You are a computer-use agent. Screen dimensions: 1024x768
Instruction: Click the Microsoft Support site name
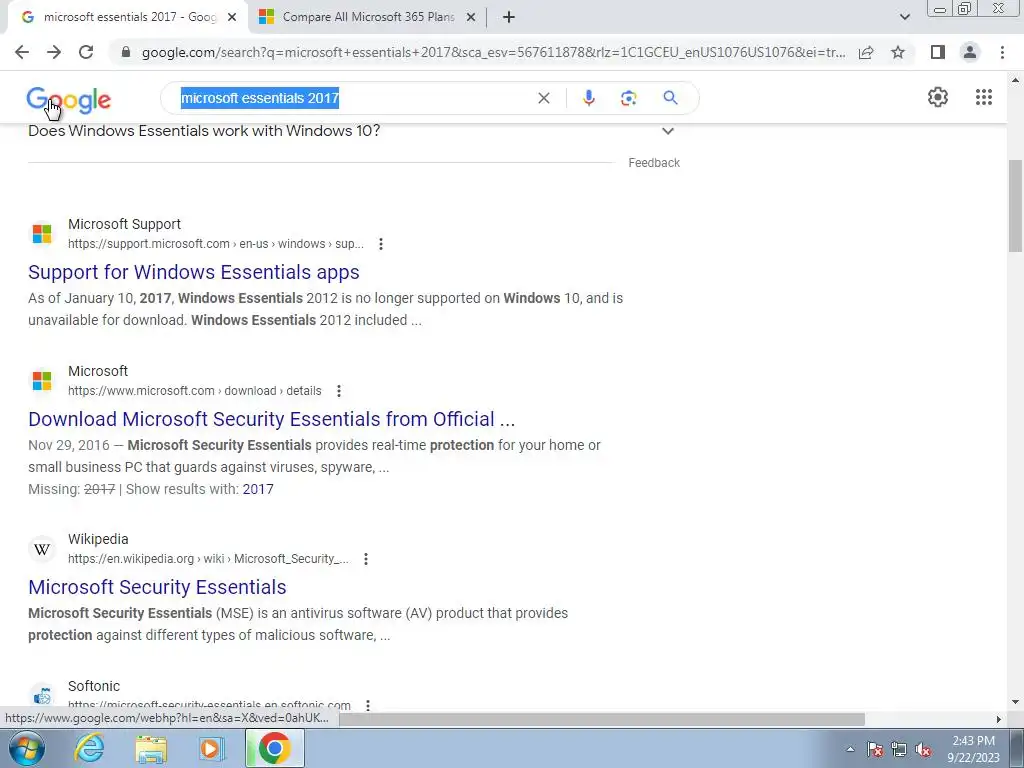124,224
